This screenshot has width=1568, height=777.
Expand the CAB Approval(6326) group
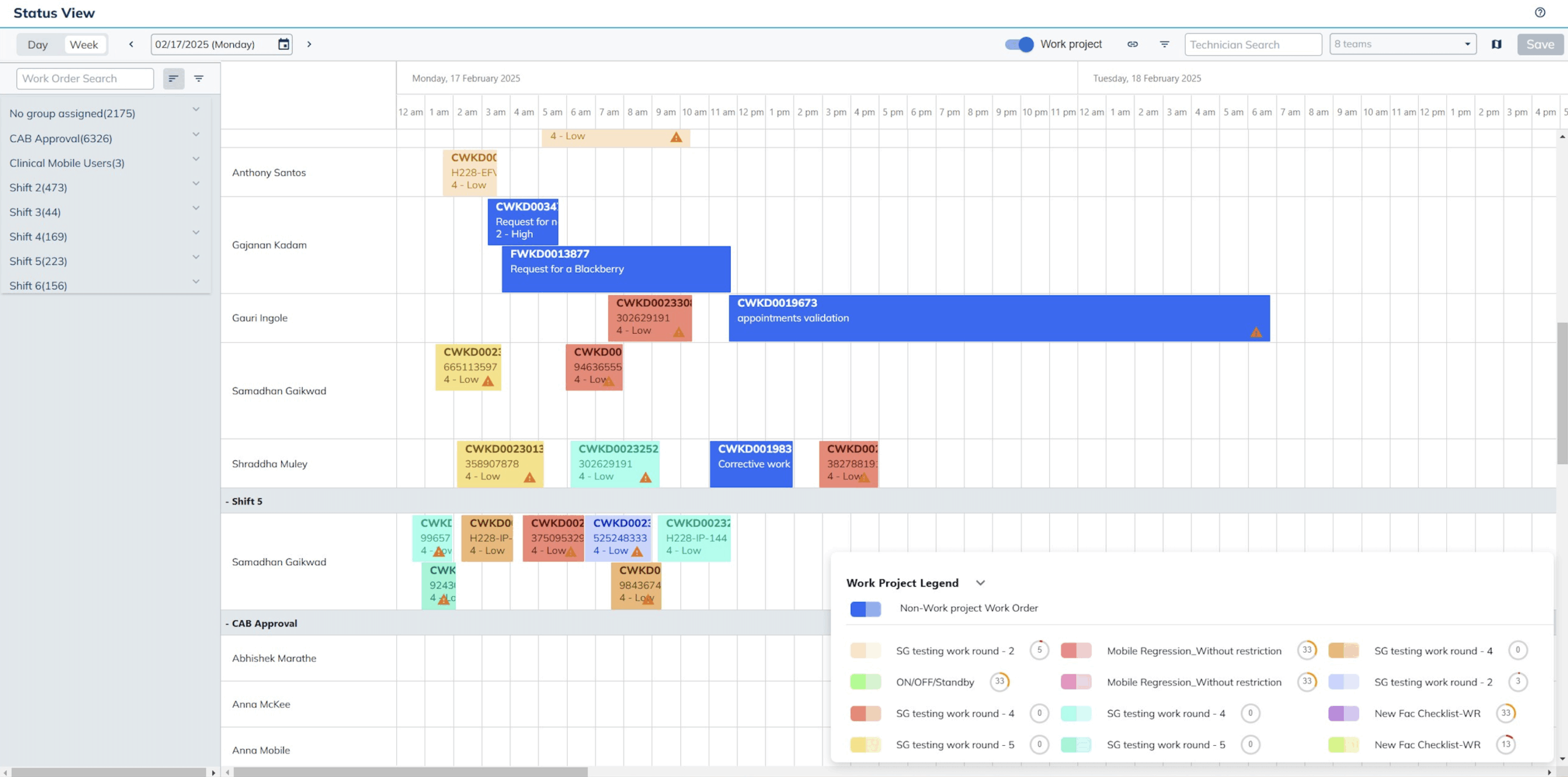196,135
